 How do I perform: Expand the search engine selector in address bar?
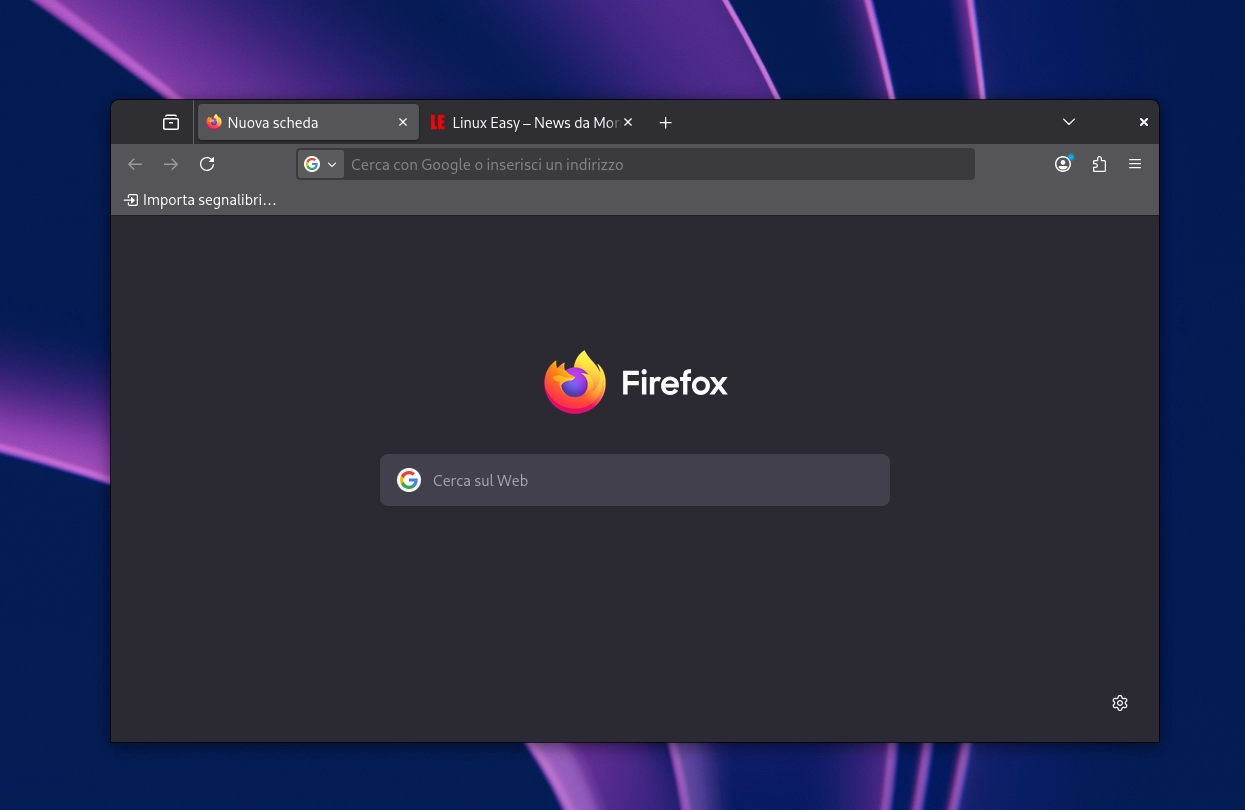point(321,164)
